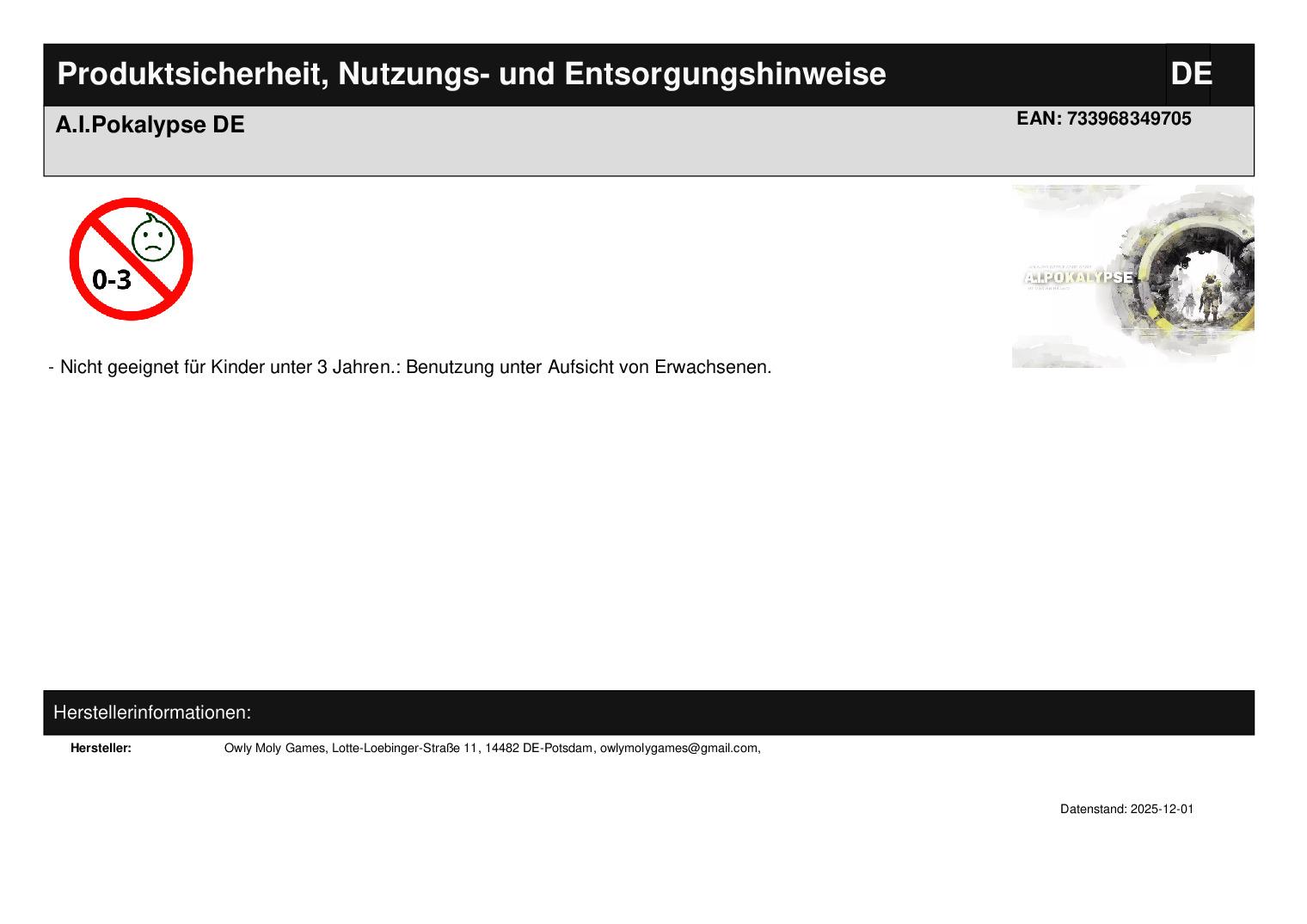This screenshot has height=924, width=1307.
Task: Click the "Herstellerinformationen:" section header
Action: [x=152, y=713]
